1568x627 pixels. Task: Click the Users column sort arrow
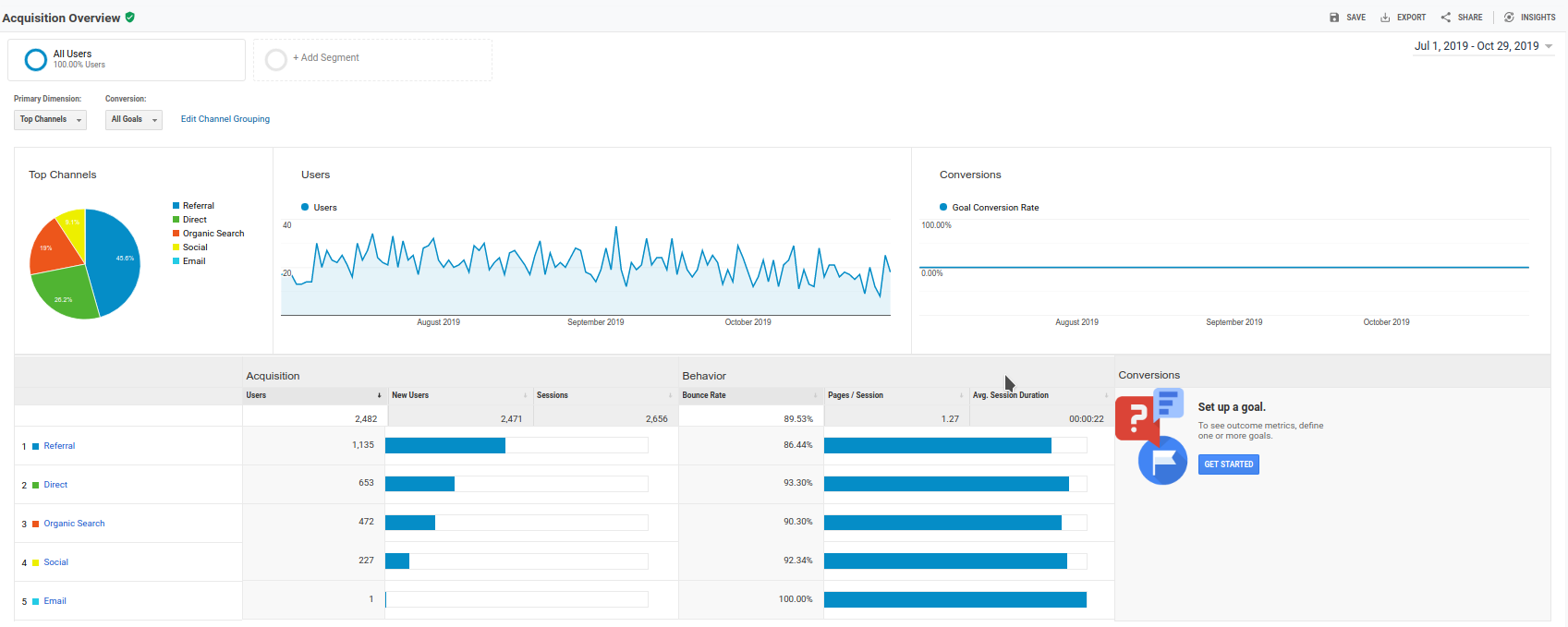379,395
